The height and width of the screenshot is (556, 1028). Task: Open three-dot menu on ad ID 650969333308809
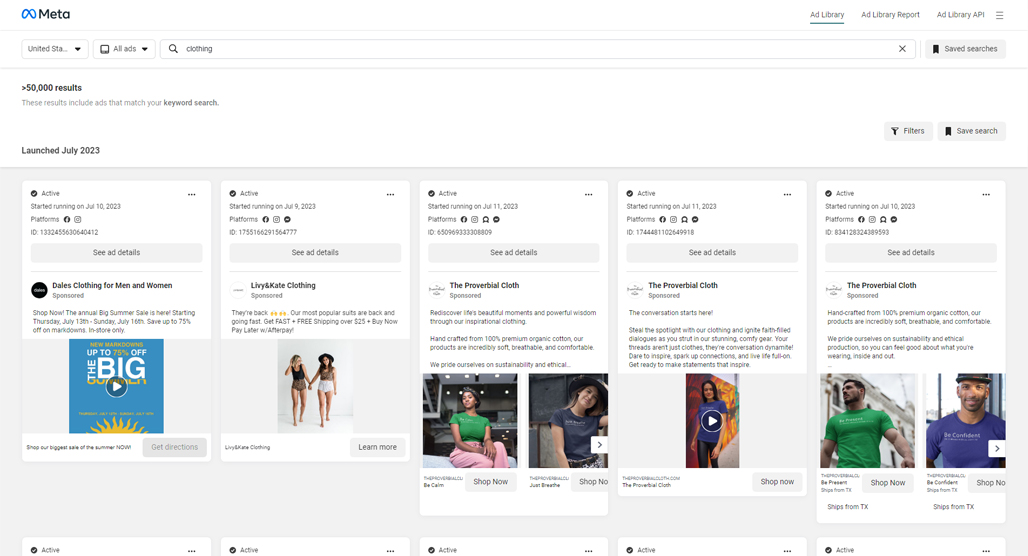589,194
